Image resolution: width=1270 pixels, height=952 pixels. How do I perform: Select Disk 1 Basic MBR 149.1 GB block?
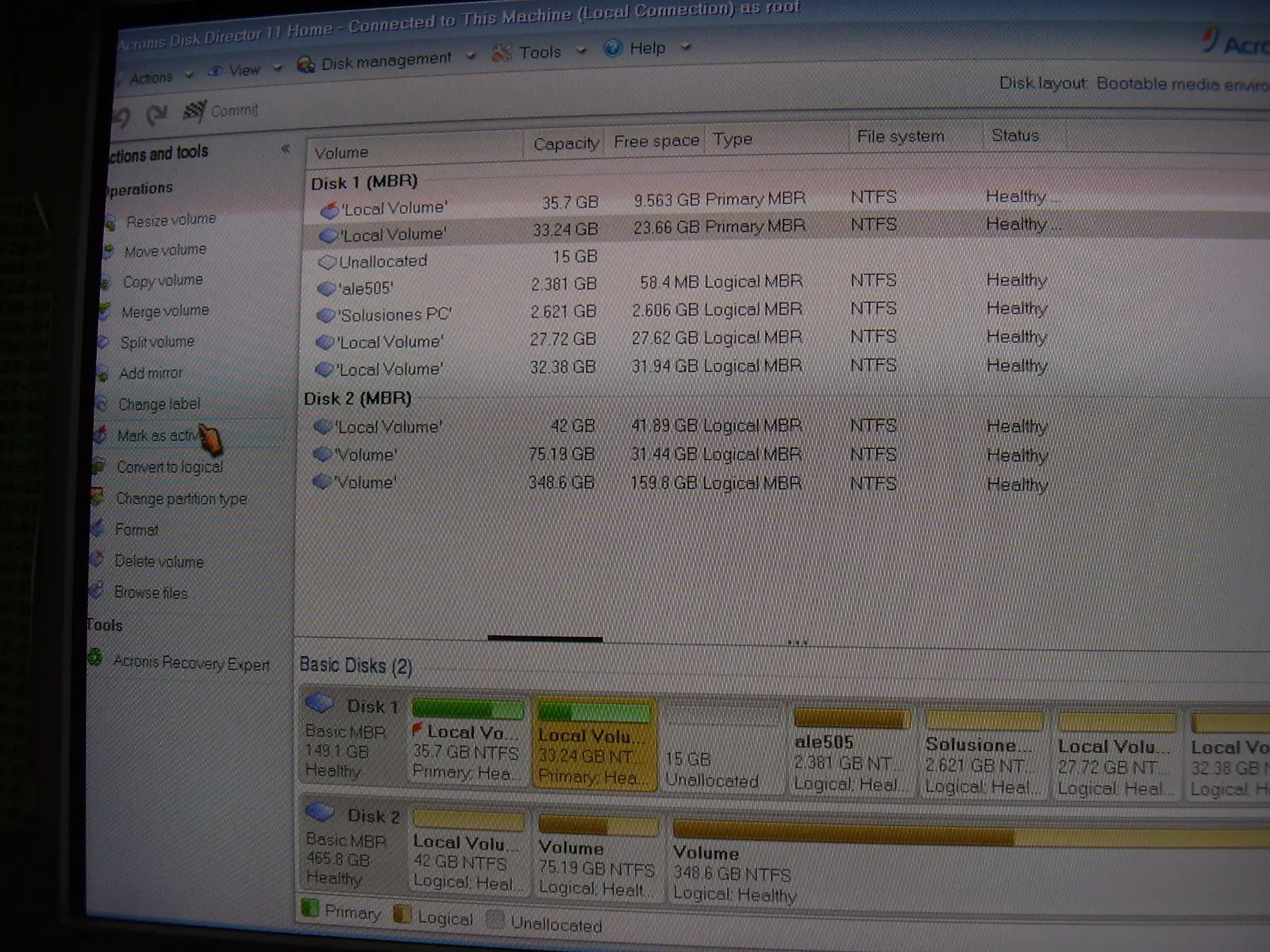(x=352, y=738)
